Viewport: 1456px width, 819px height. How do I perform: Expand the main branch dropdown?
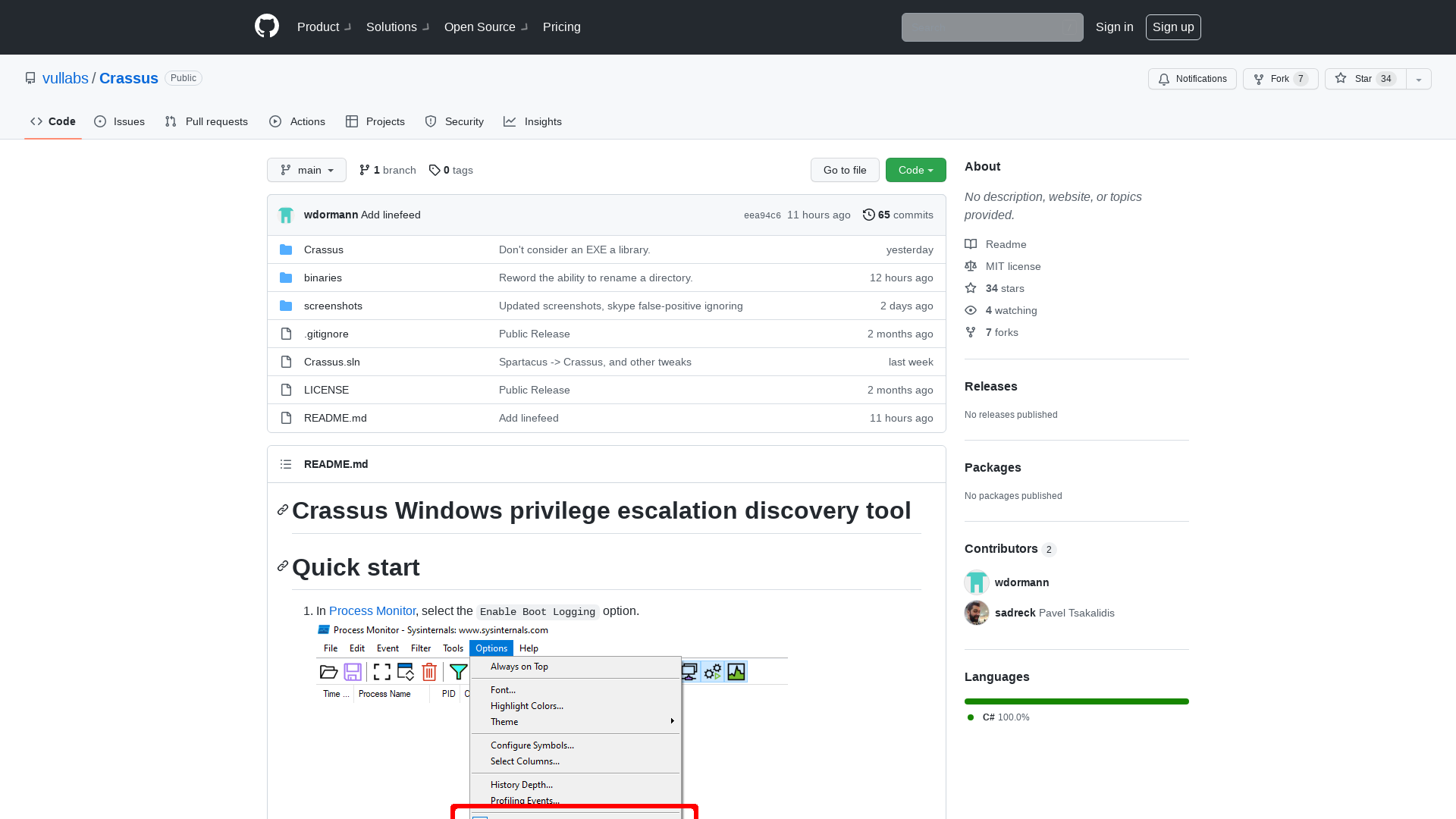(306, 169)
